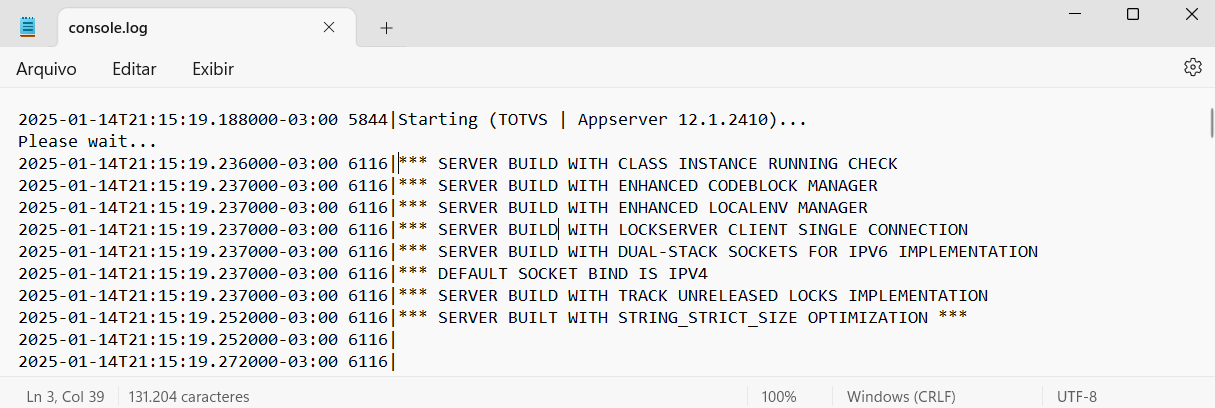
Task: Click the 131.204 caracteres count
Action: point(189,396)
